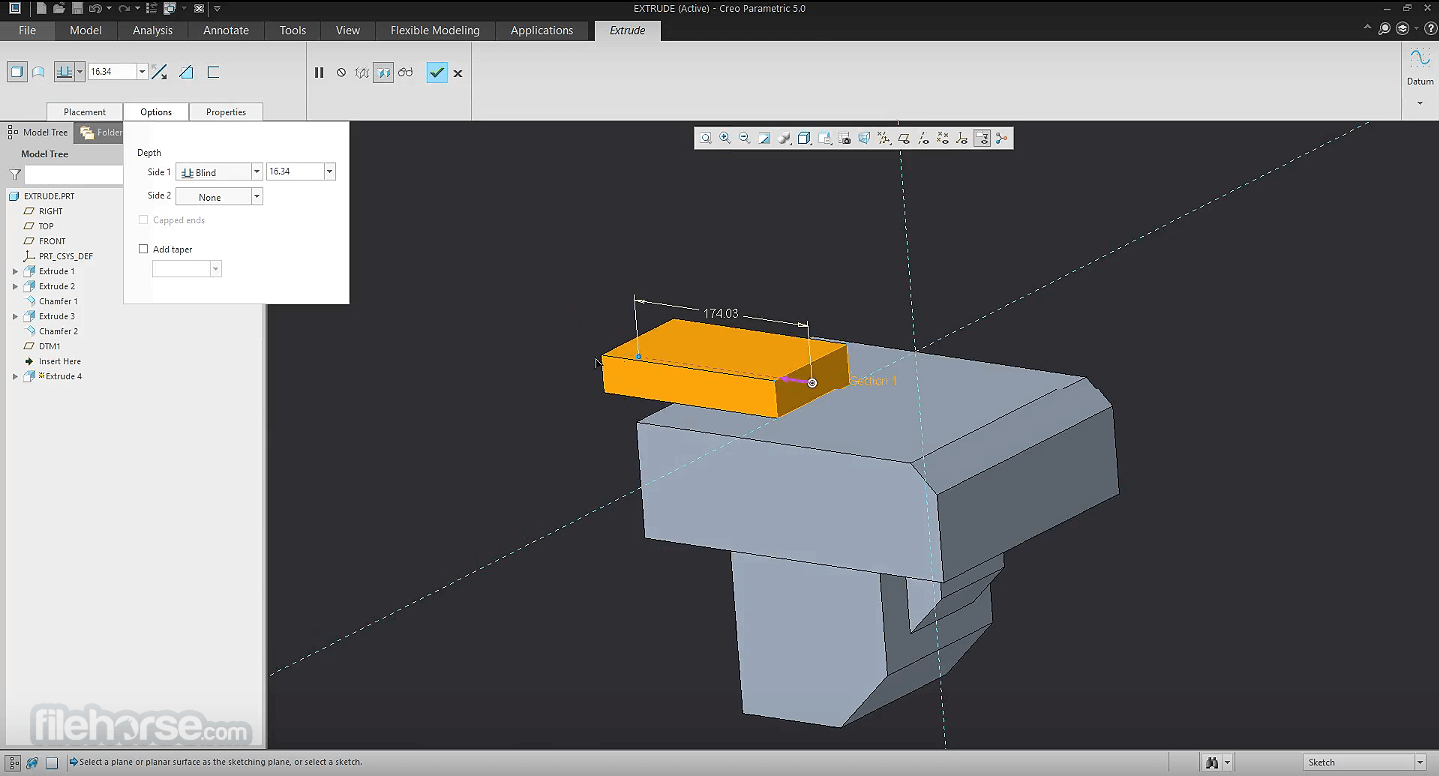Screen dimensions: 1439x776
Task: Expand the Extrude 3 feature node
Action: click(x=15, y=316)
